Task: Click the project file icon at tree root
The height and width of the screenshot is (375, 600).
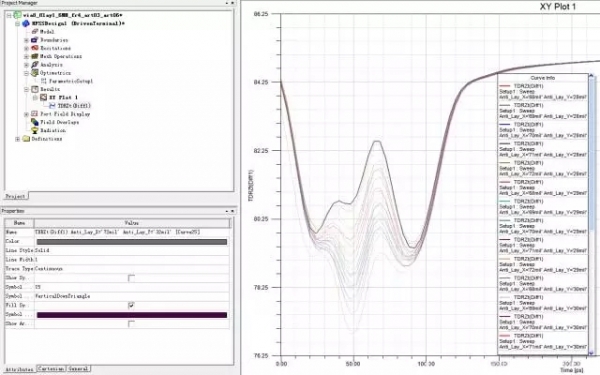Action: (17, 15)
